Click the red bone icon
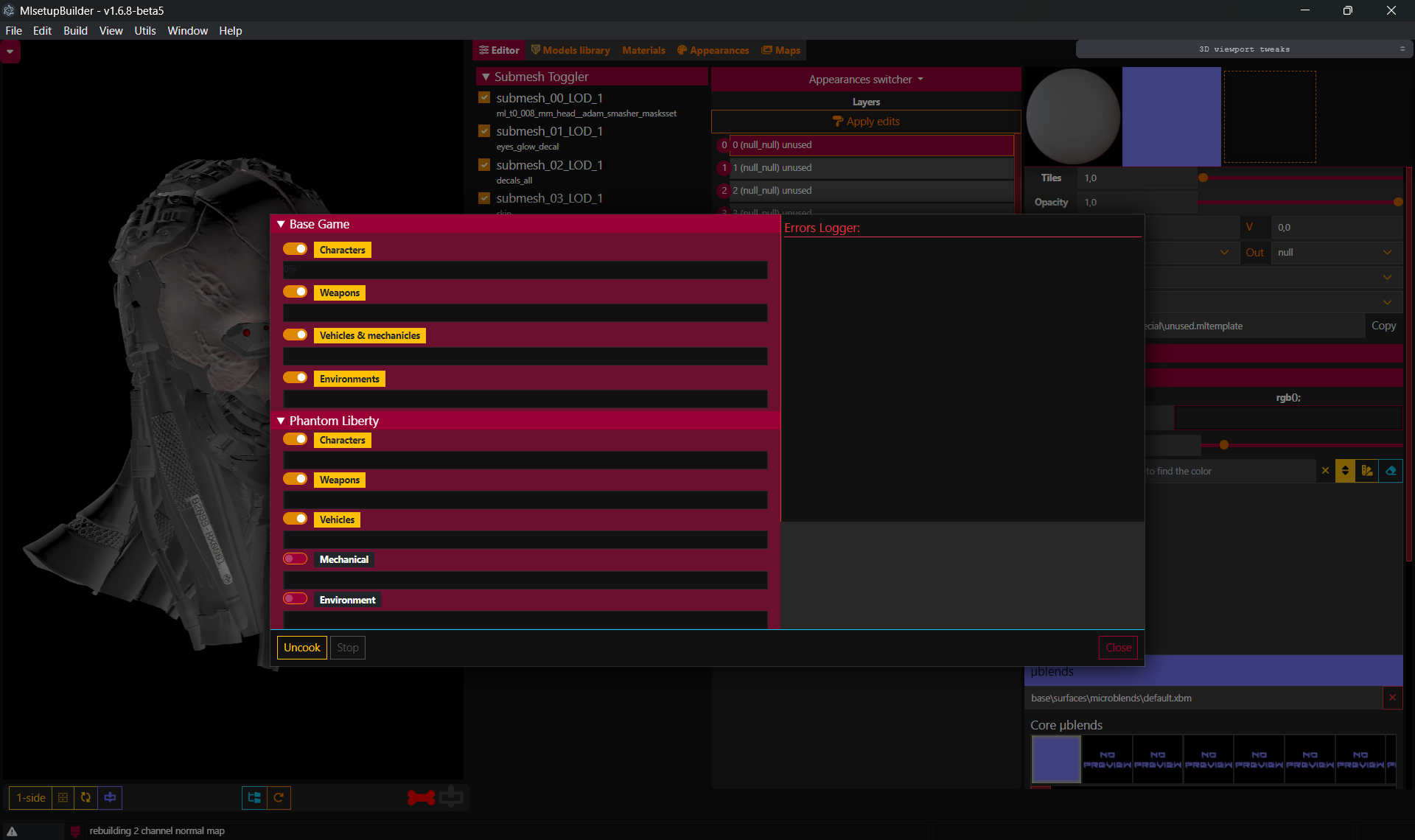The height and width of the screenshot is (840, 1415). [420, 797]
